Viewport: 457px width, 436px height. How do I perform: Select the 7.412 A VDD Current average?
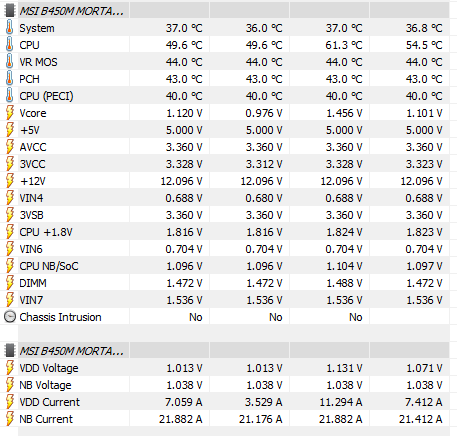(x=424, y=402)
